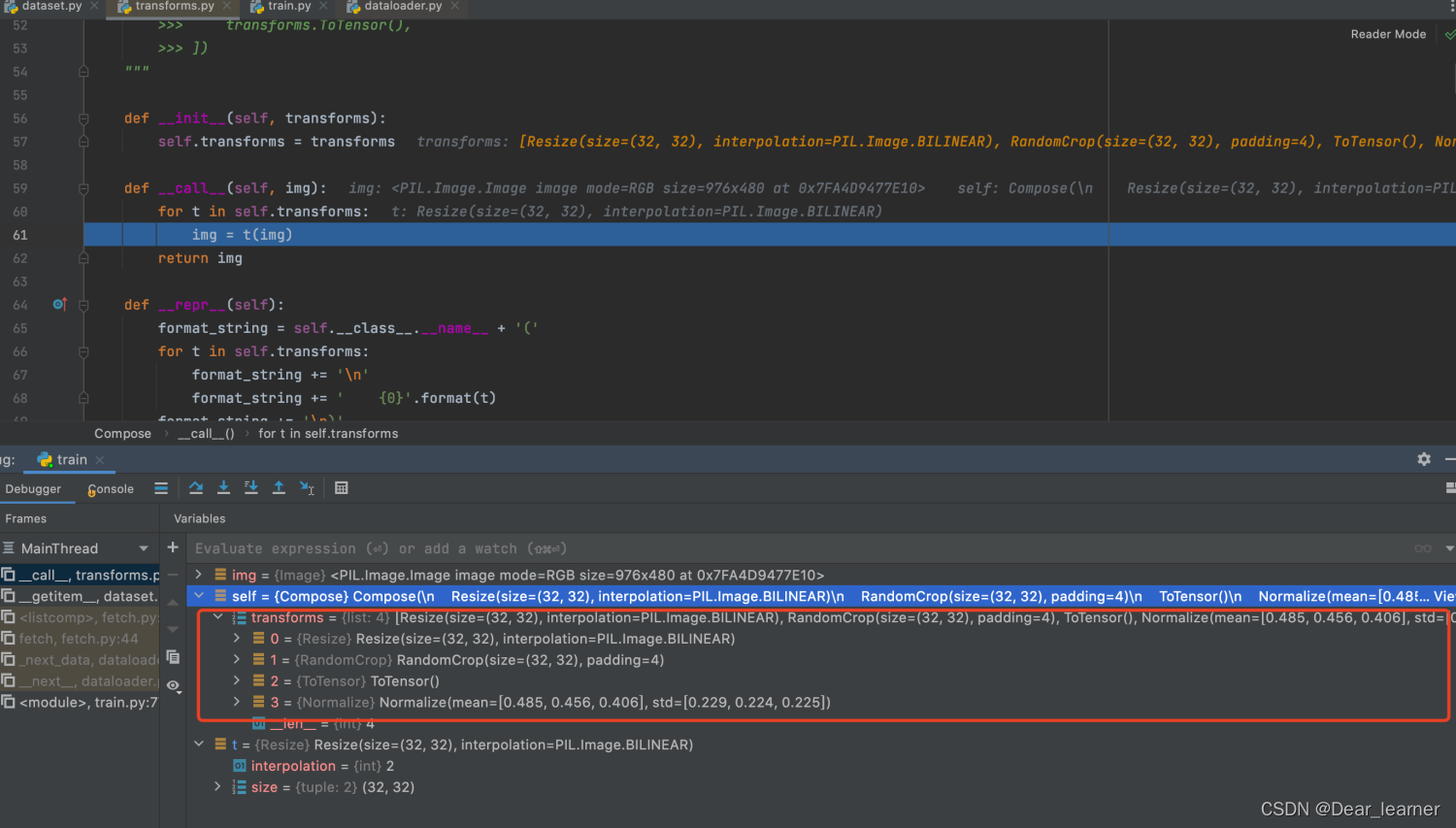Expand the img variable node

coord(199,575)
